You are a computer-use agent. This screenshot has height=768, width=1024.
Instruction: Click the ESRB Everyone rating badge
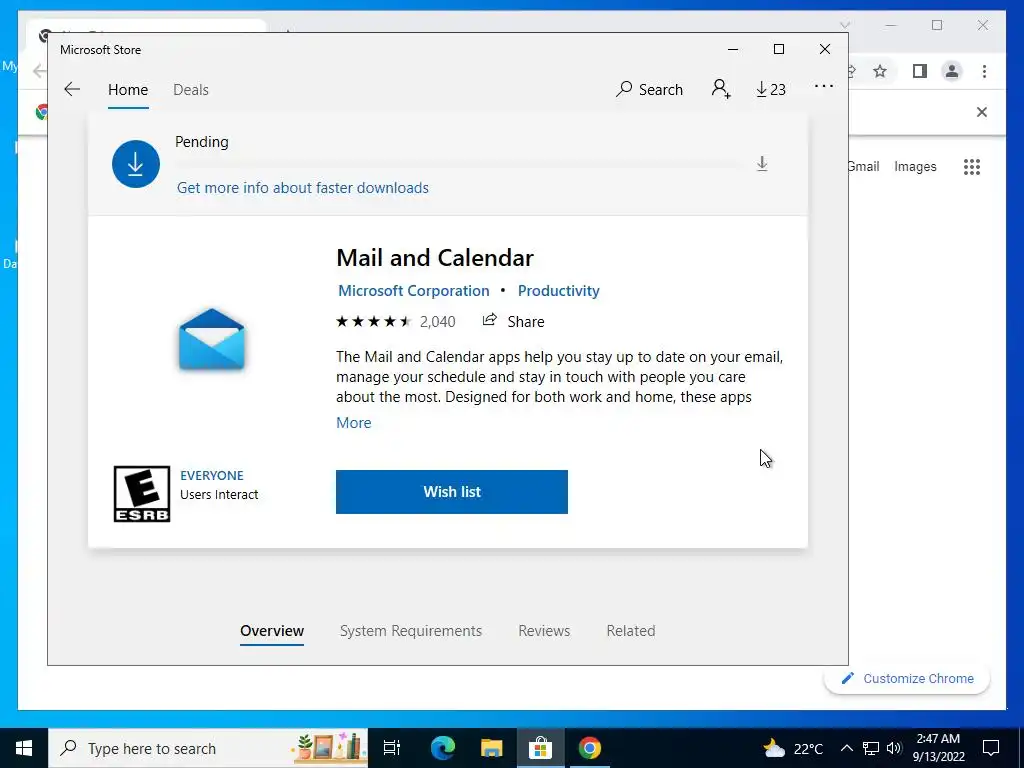pos(142,494)
